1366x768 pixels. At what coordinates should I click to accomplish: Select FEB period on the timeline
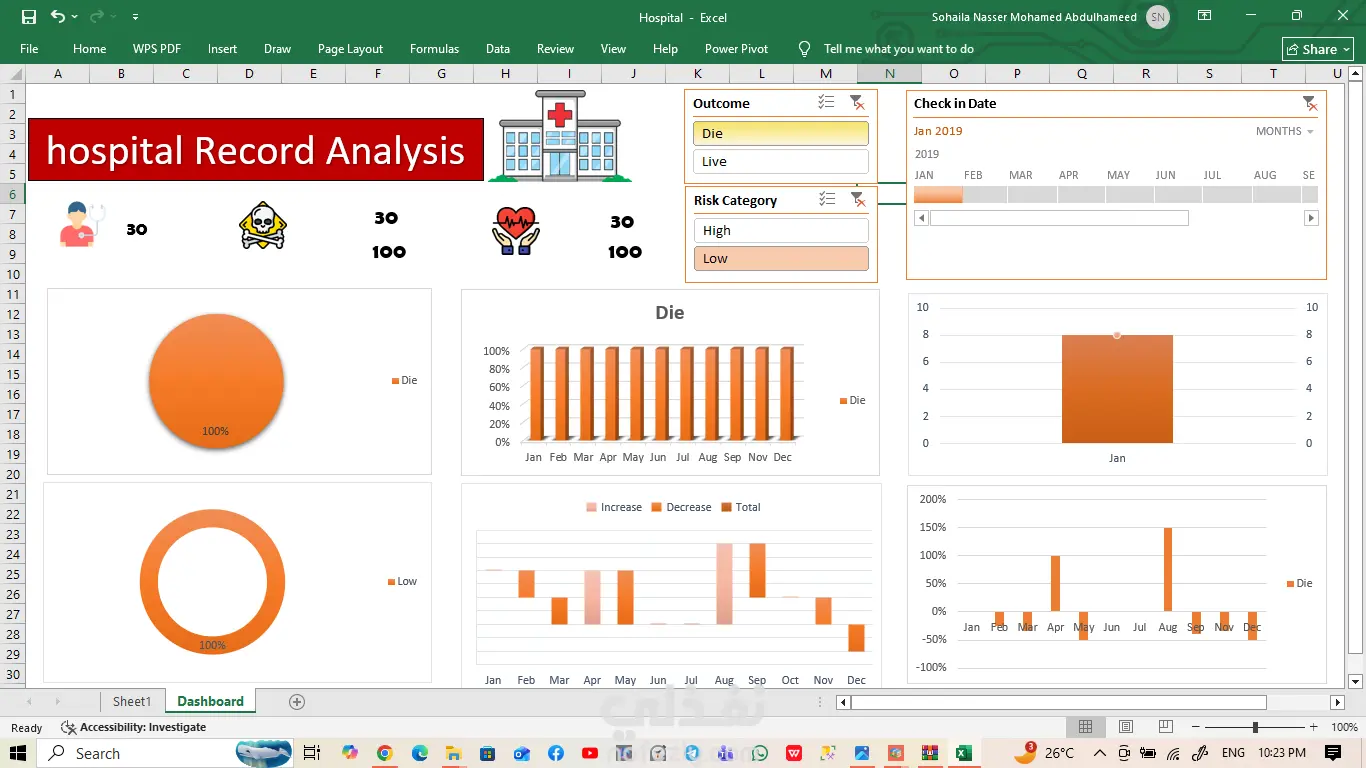tap(985, 194)
